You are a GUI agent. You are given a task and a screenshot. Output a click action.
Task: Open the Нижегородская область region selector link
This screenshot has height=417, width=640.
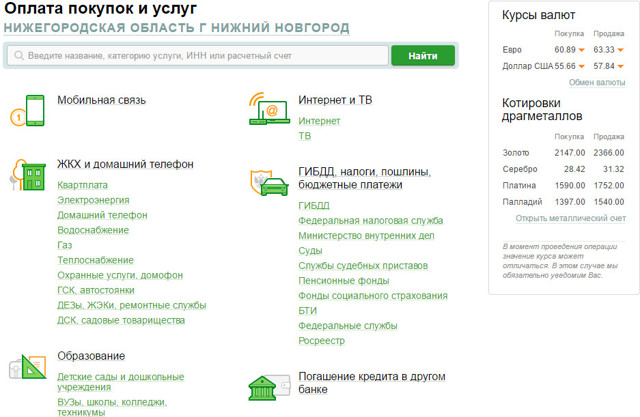176,28
